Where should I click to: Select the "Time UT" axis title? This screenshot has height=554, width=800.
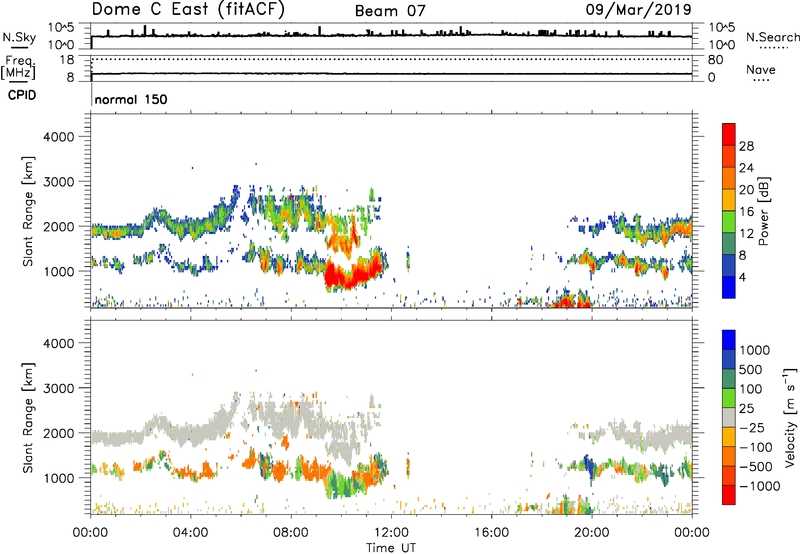(x=391, y=548)
